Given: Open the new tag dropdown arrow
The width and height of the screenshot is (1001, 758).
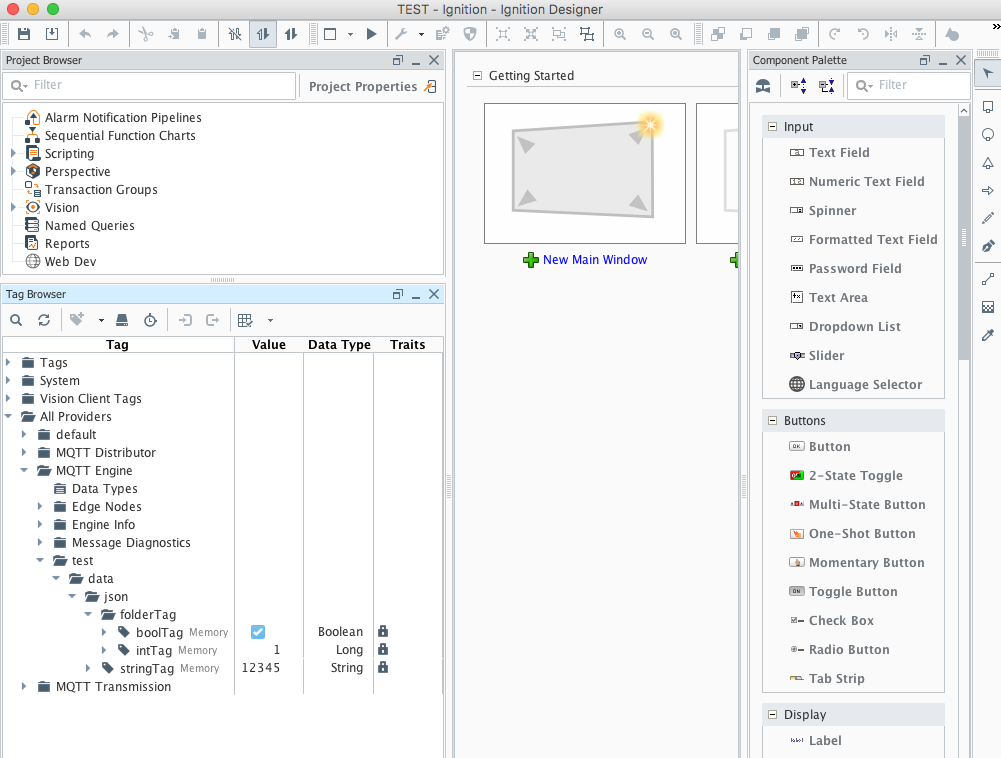Looking at the screenshot, I should pos(101,321).
